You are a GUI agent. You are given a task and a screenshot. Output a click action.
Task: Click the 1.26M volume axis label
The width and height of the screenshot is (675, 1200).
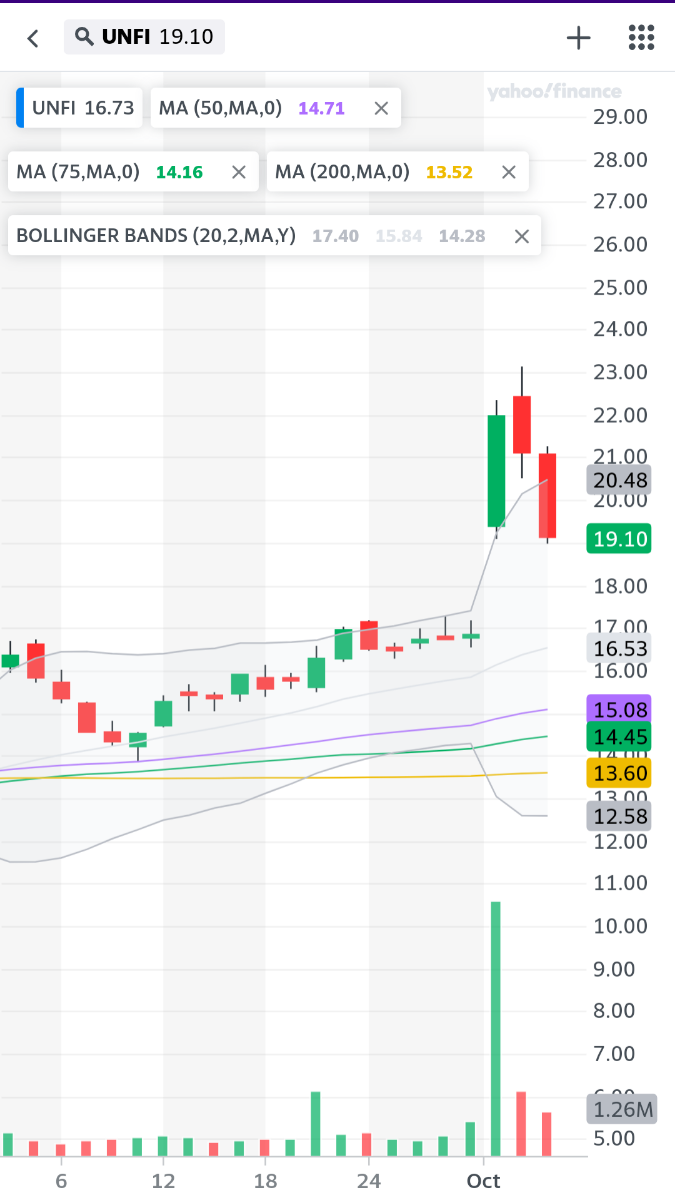621,1109
